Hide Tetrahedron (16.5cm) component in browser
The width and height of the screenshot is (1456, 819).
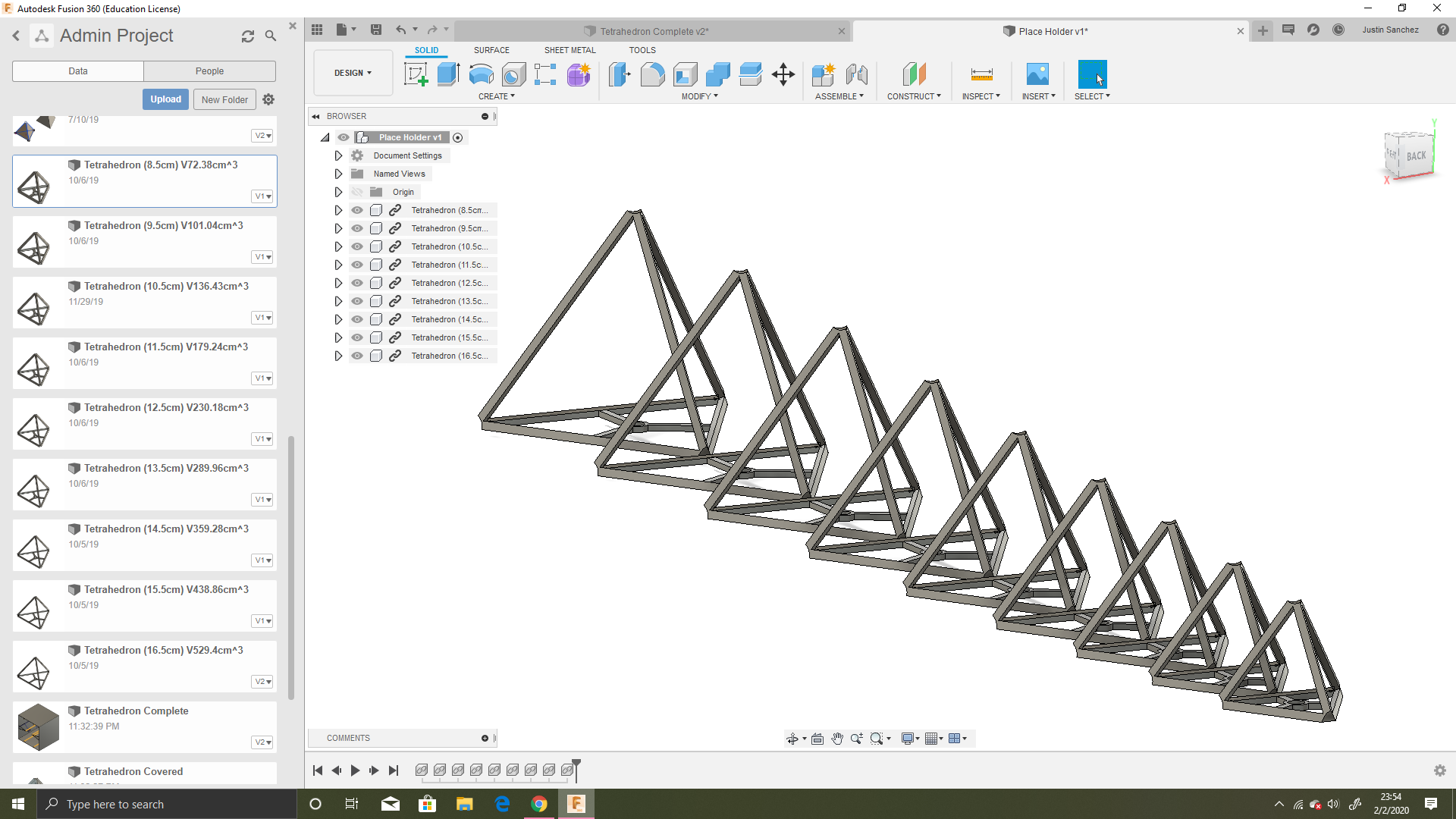click(x=357, y=356)
